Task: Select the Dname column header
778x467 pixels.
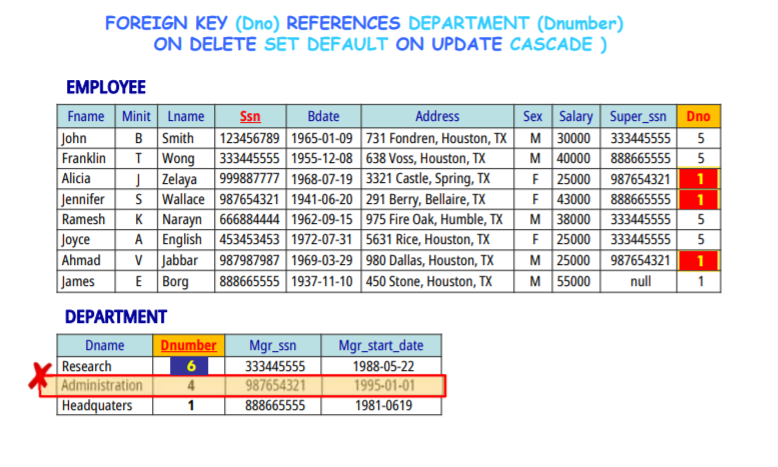Action: 105,345
